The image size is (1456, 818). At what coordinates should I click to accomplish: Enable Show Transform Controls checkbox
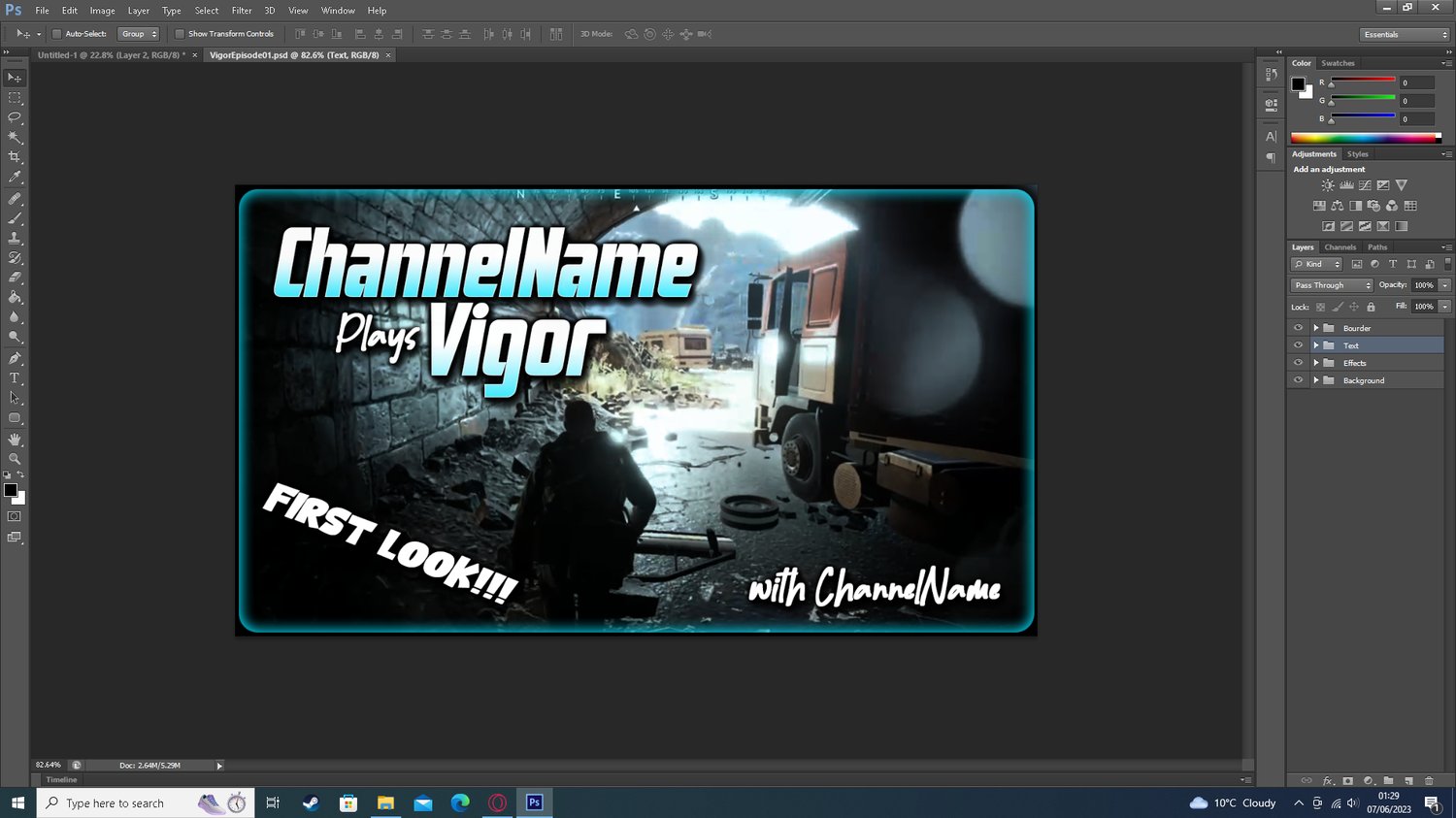pyautogui.click(x=180, y=34)
